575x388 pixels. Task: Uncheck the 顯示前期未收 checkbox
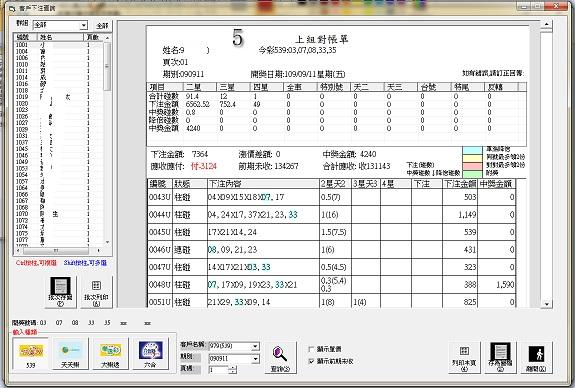pyautogui.click(x=311, y=361)
